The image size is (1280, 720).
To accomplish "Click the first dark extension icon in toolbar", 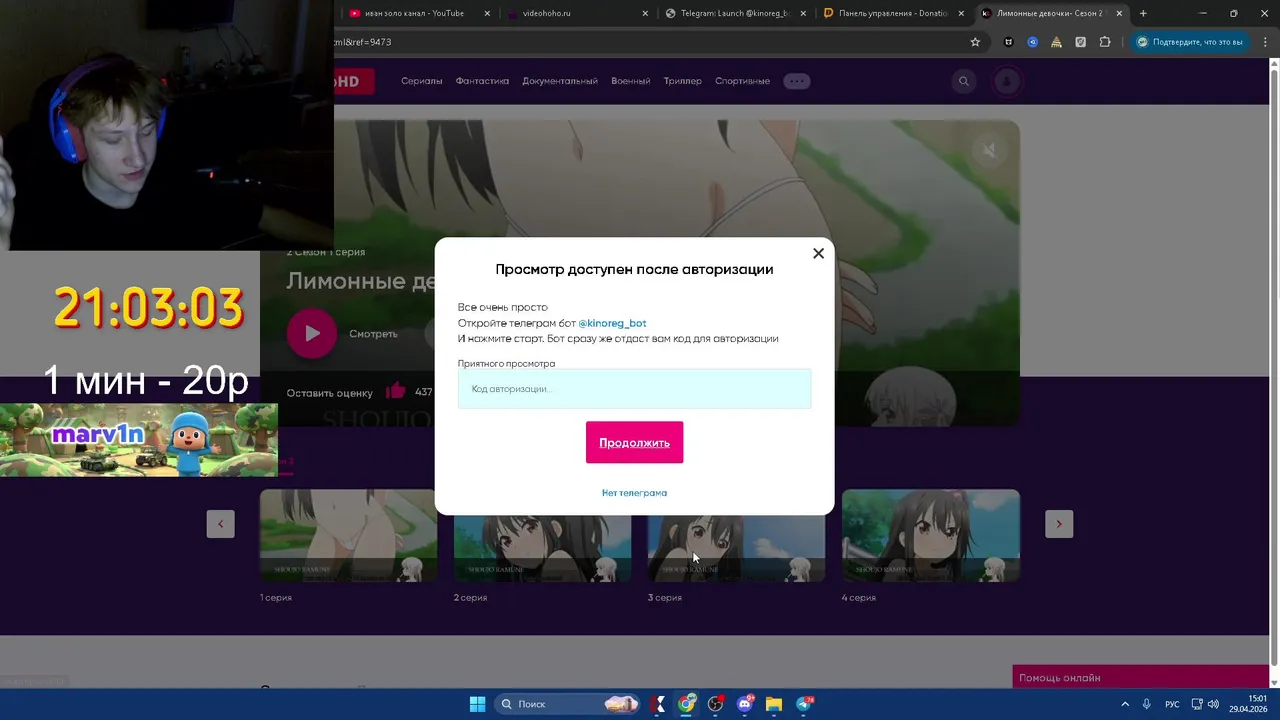I will [x=1008, y=42].
